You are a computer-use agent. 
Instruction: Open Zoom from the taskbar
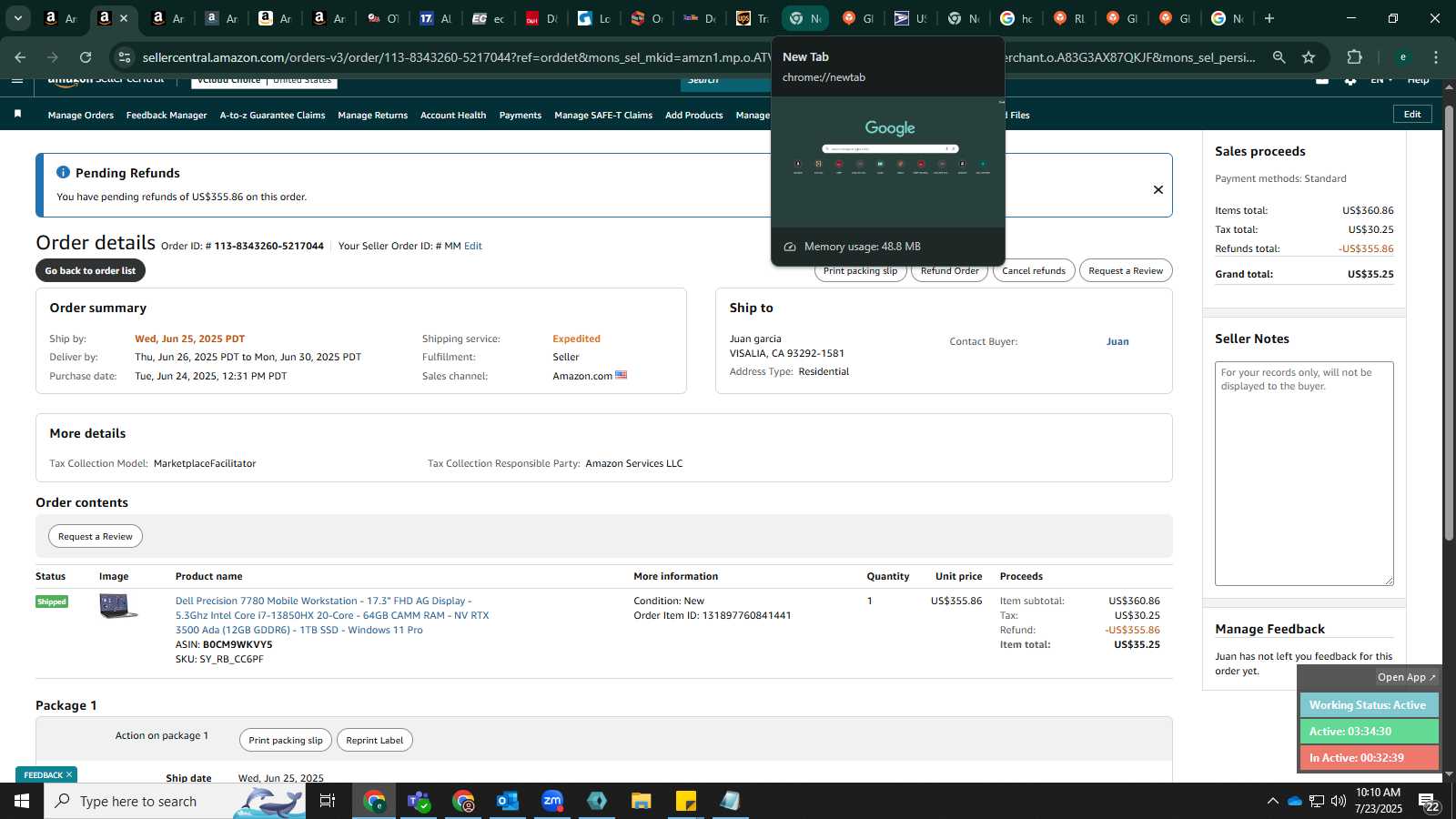552,801
